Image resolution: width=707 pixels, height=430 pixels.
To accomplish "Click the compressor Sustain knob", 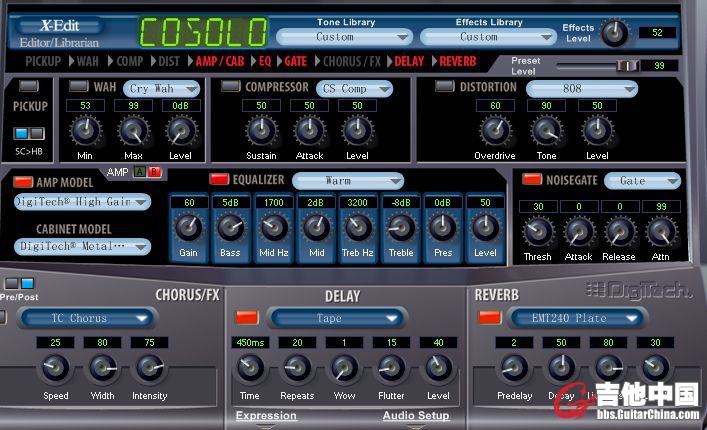I will [x=261, y=130].
